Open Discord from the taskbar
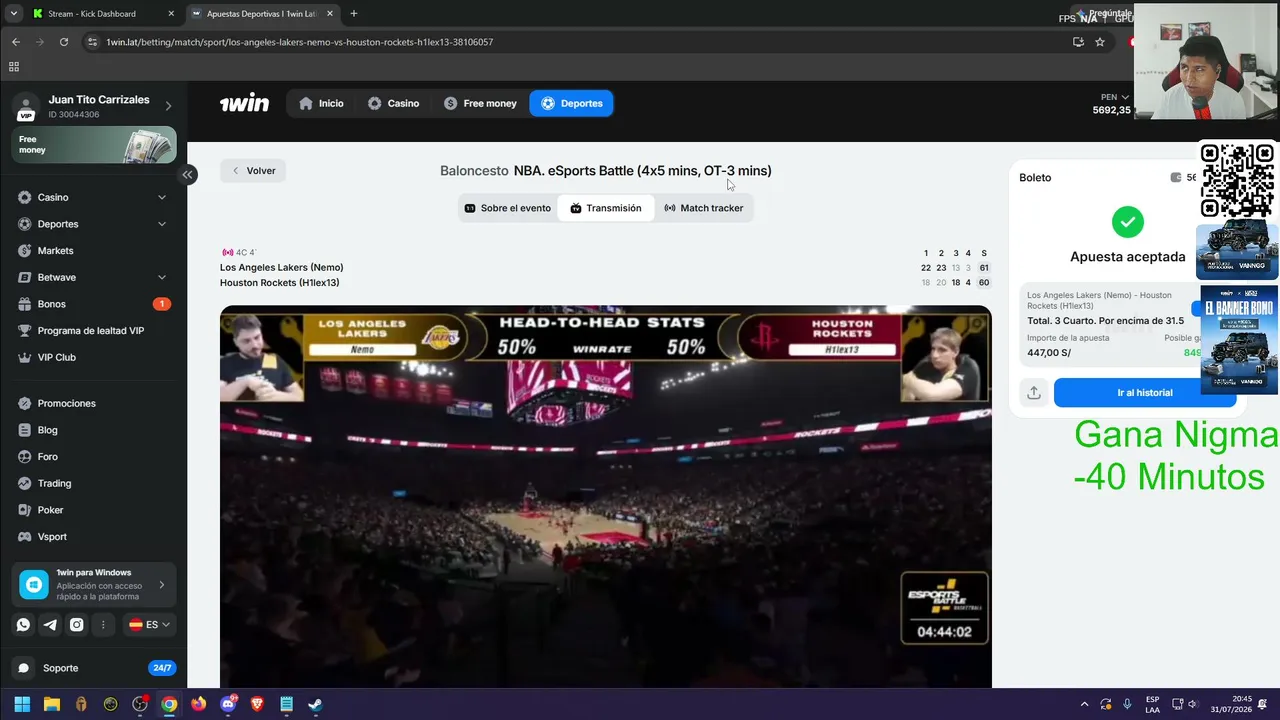Screen dimensions: 1280x720 228,704
